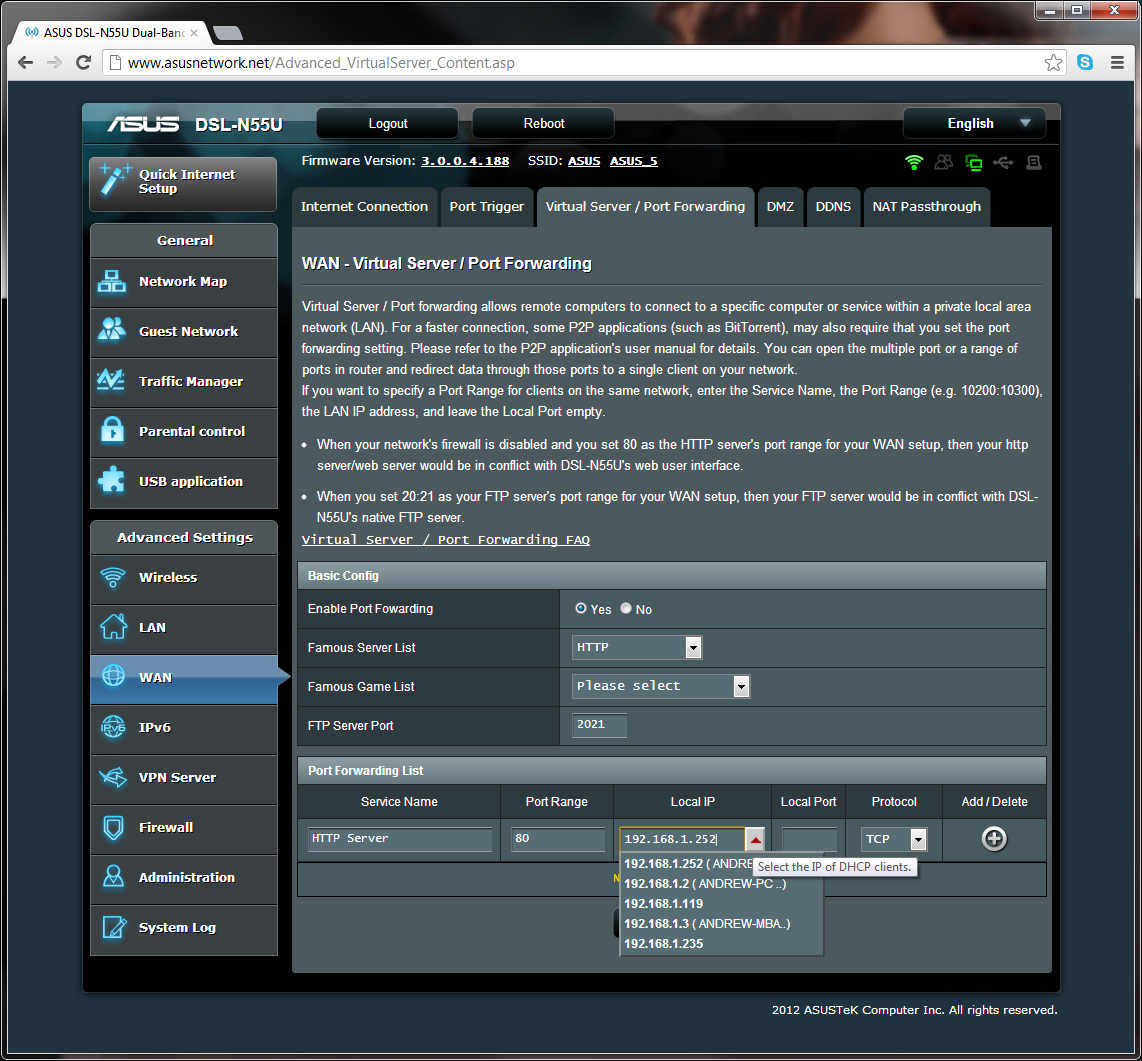
Task: Switch to the DMZ tab
Action: point(780,207)
